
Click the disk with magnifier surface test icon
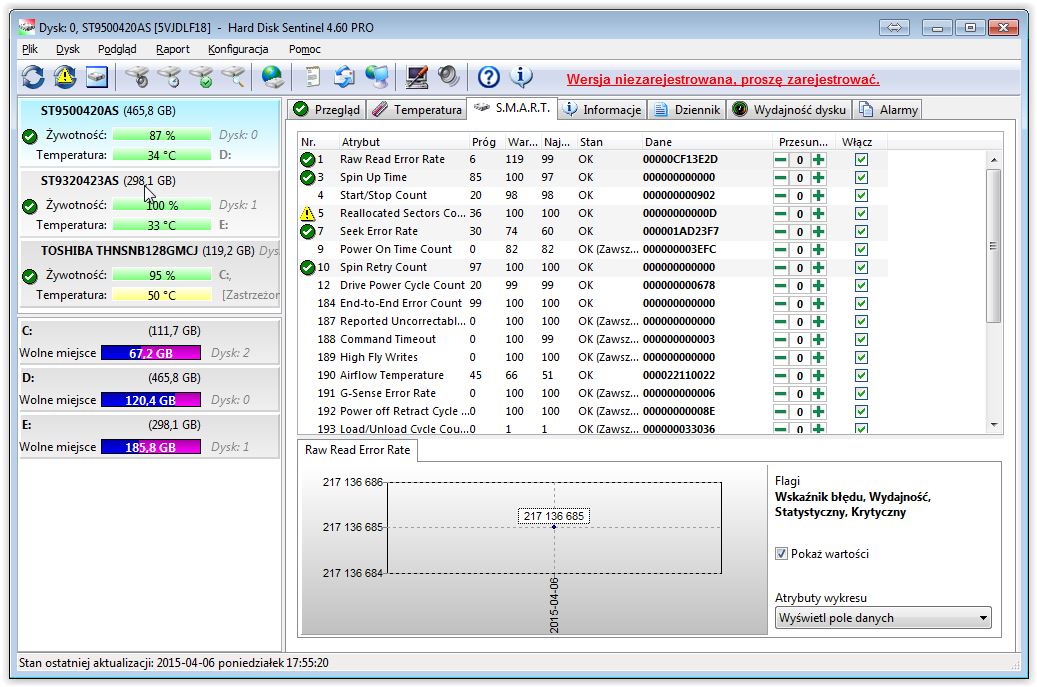click(233, 77)
